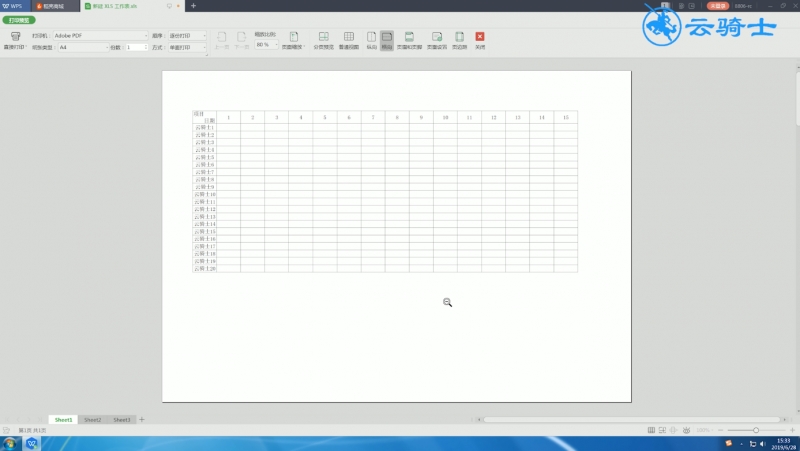The image size is (800, 451).
Task: Click the orange login button
Action: [717, 6]
